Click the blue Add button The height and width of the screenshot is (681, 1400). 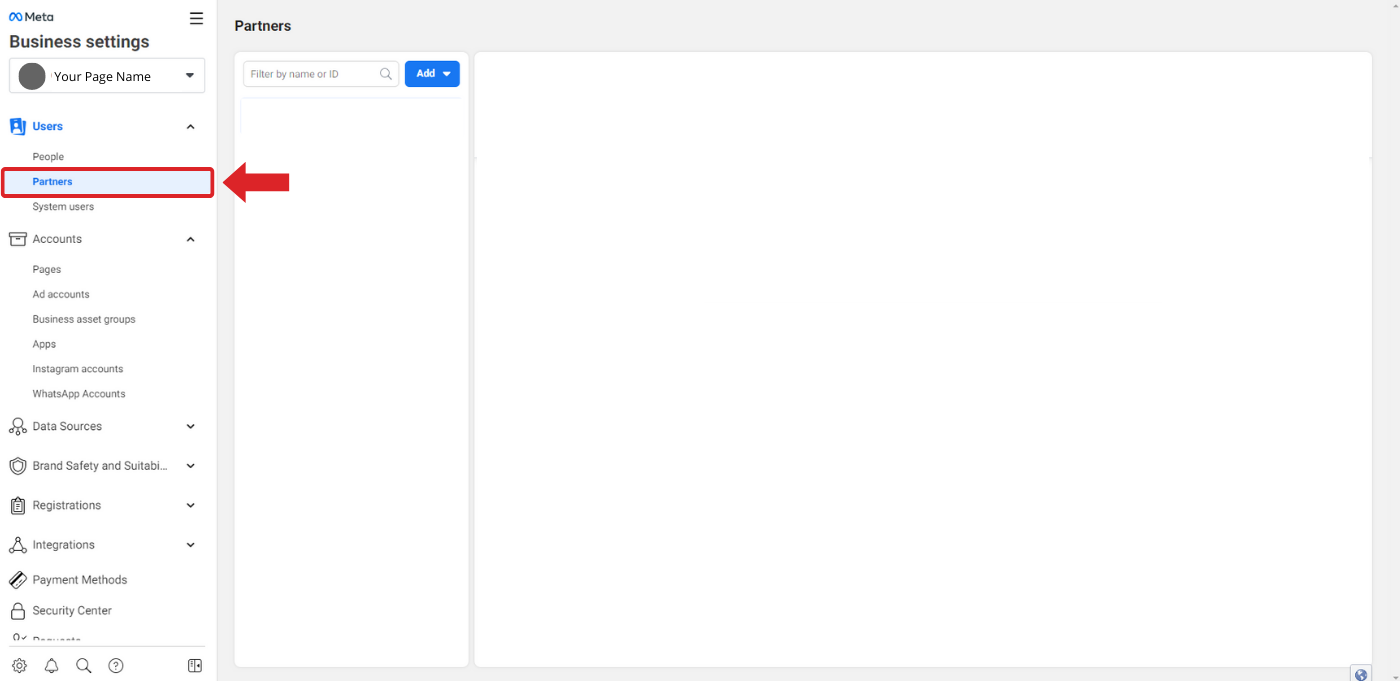click(x=432, y=74)
